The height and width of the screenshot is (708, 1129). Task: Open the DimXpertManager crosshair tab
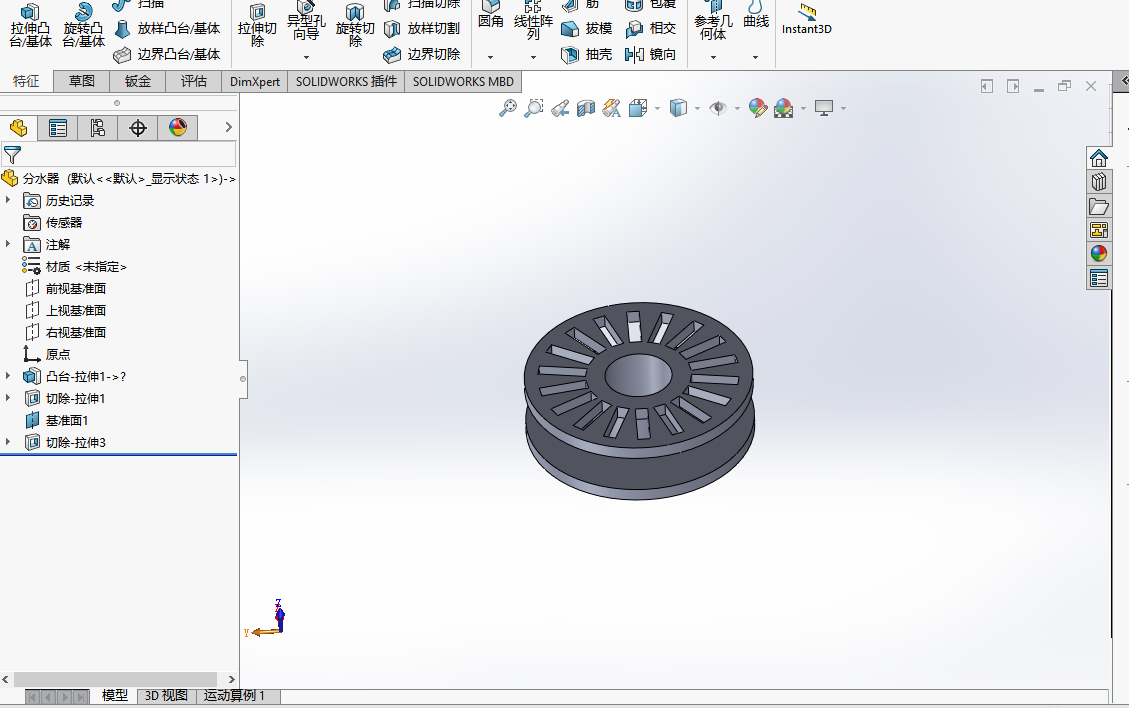click(138, 128)
